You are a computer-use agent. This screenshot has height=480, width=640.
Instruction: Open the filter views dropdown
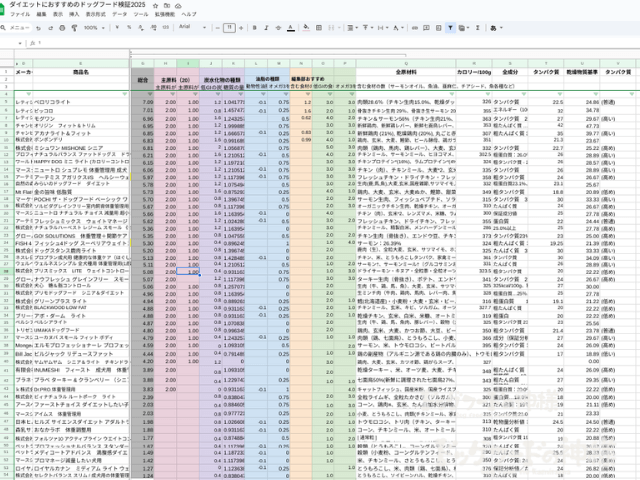463,28
